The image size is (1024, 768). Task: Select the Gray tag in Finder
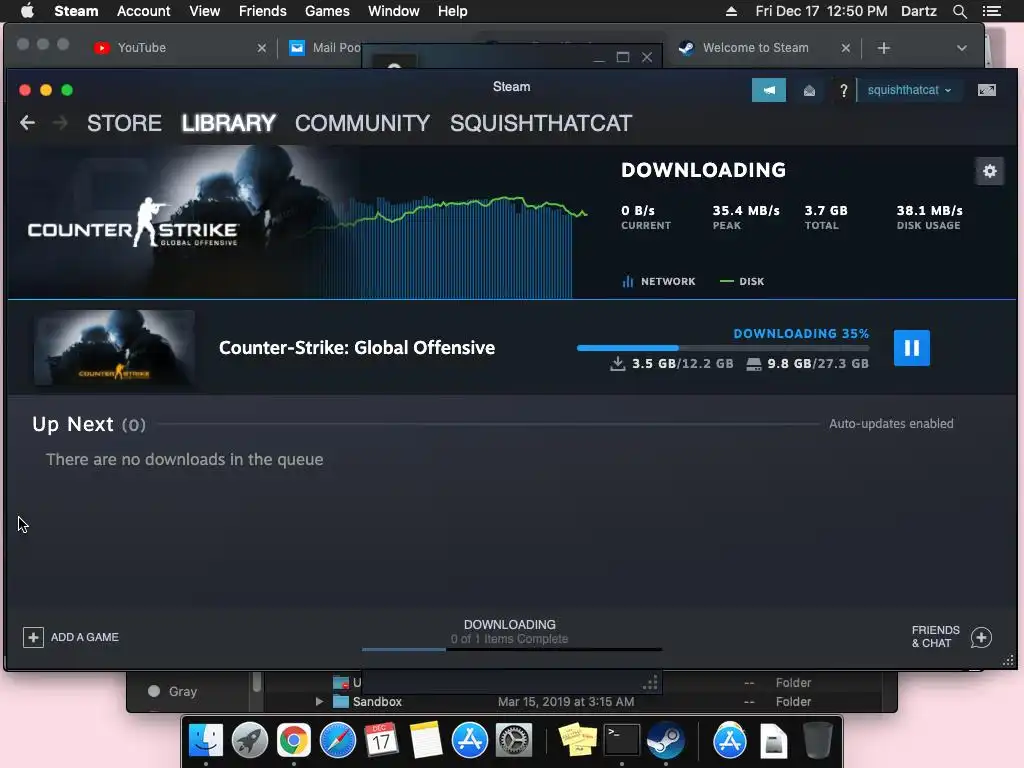[x=173, y=691]
